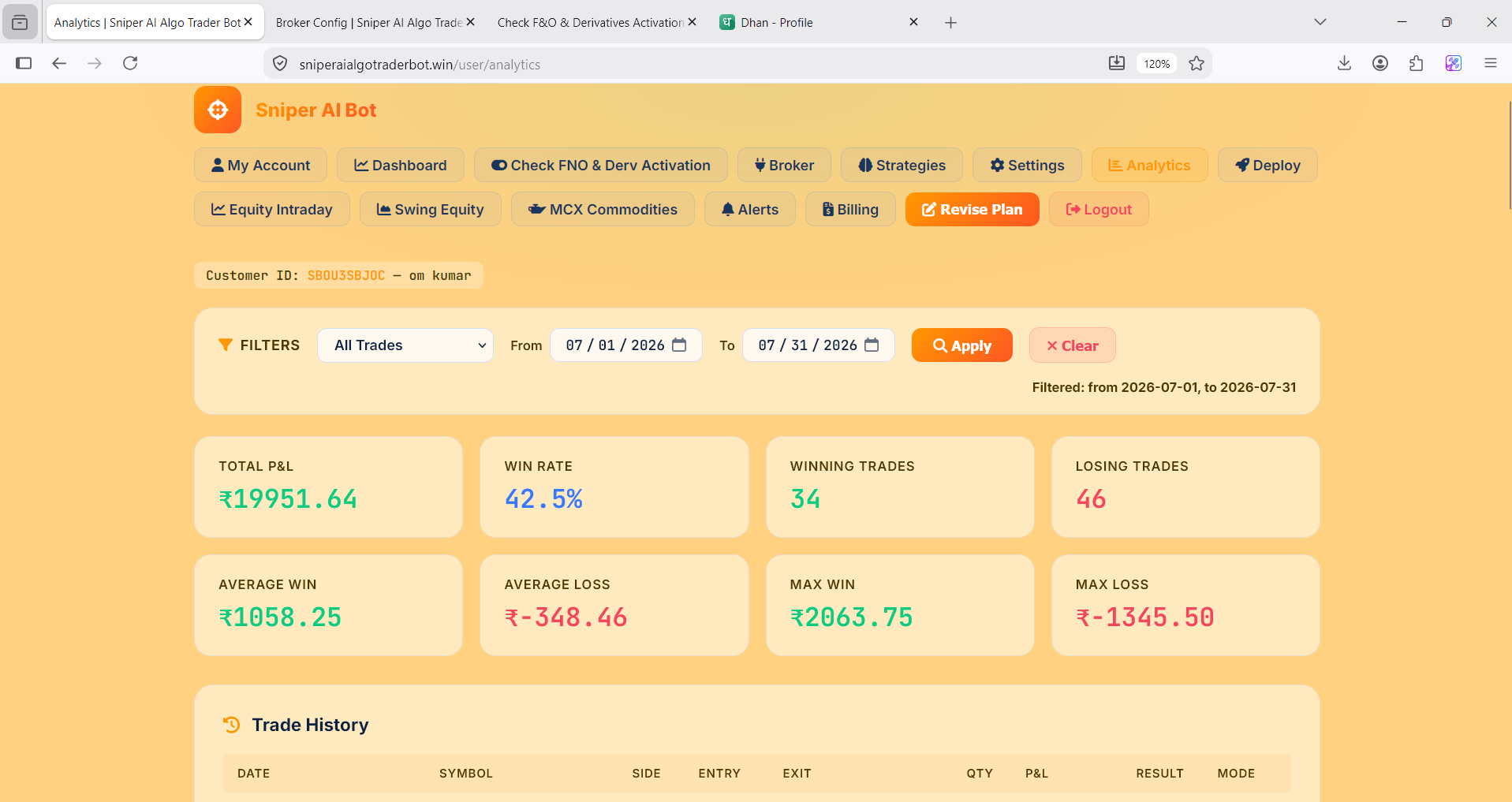Open the Deploy page

point(1267,165)
